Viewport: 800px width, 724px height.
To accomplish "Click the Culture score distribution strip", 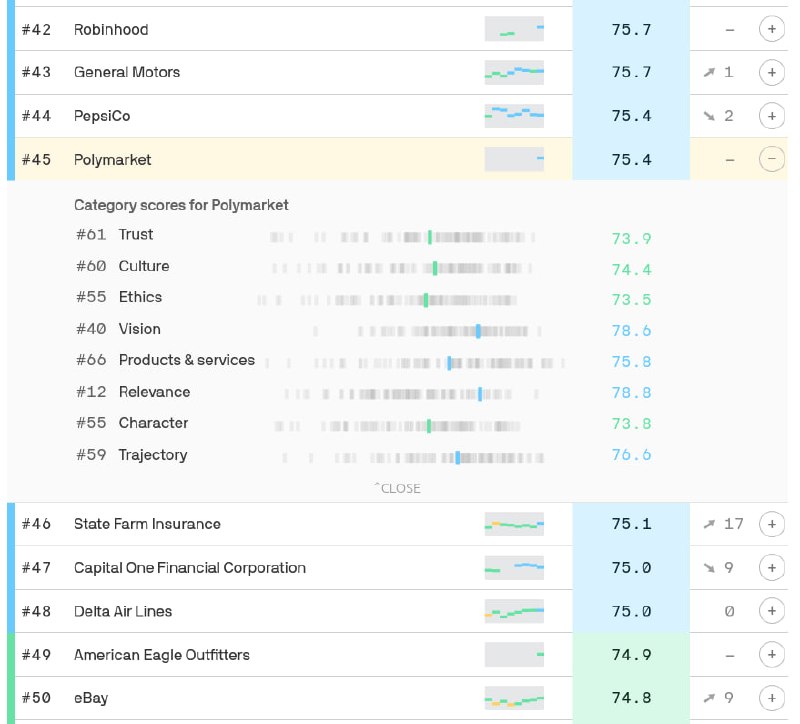I will pos(402,268).
